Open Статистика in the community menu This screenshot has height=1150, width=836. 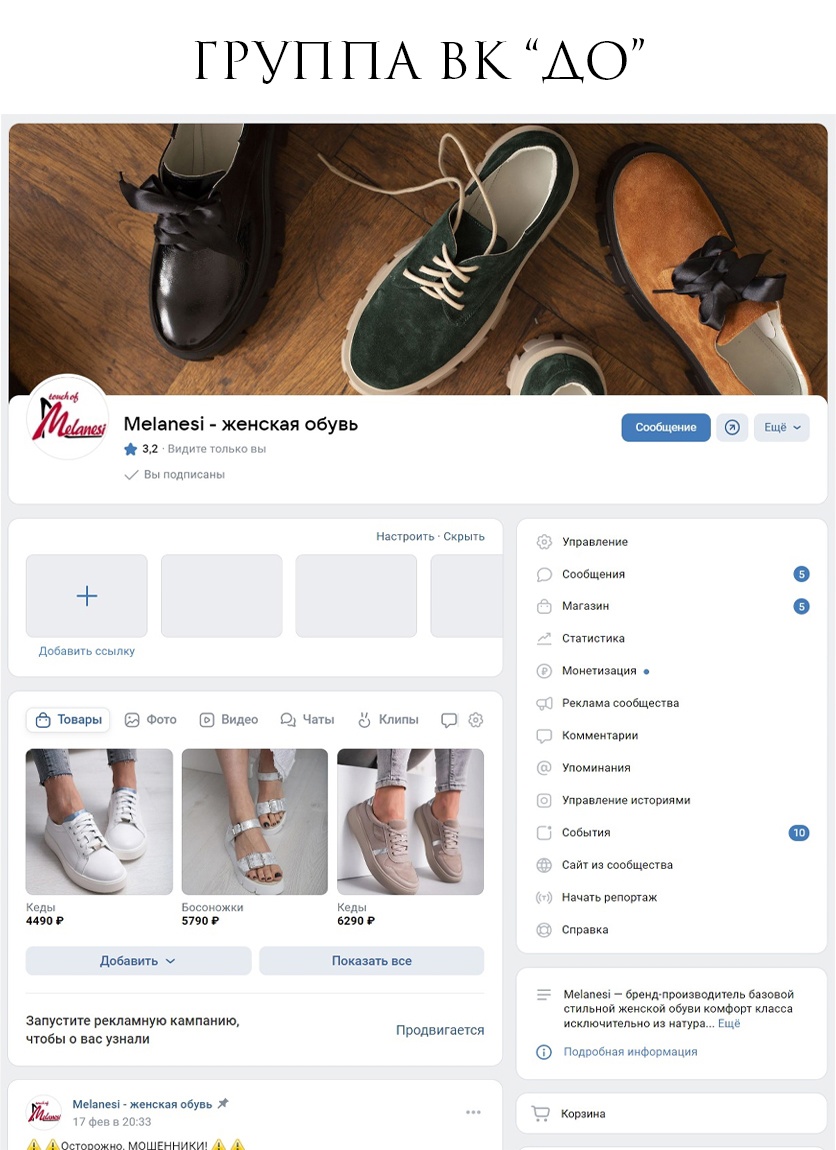pyautogui.click(x=672, y=639)
